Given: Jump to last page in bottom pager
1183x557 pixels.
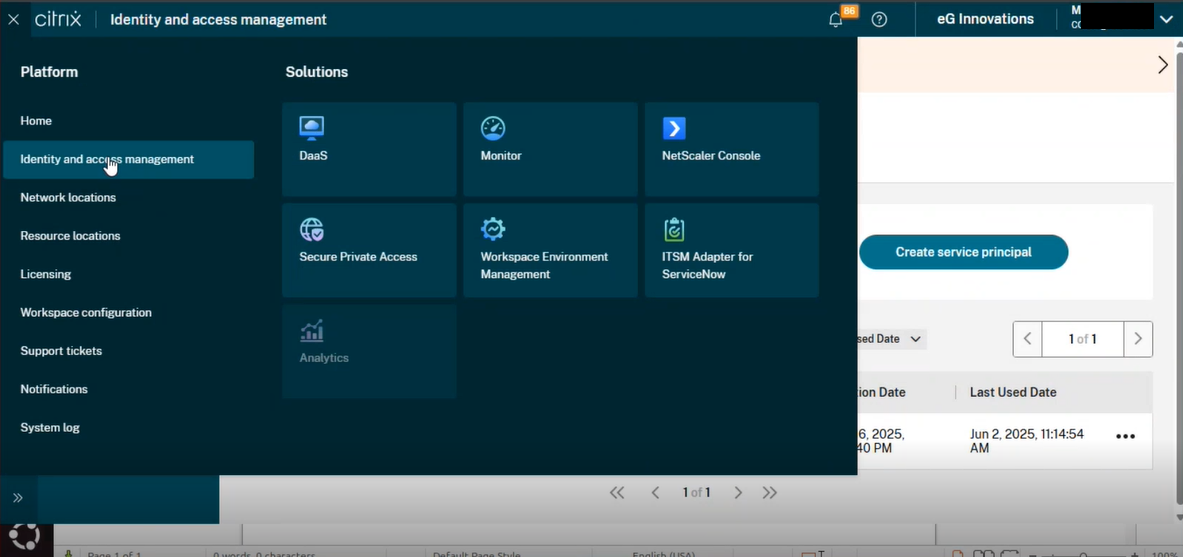Looking at the screenshot, I should point(769,492).
